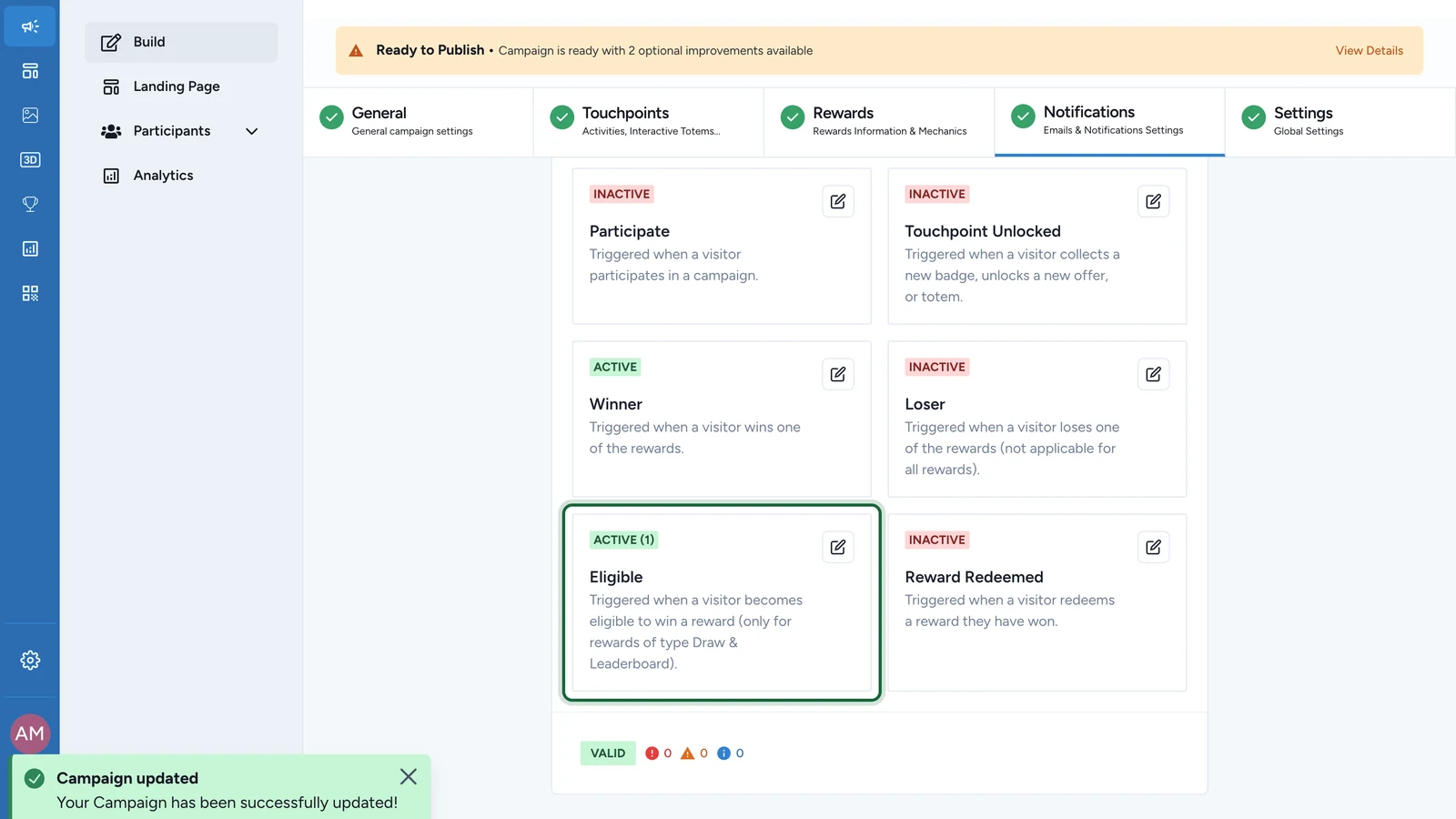The image size is (1456, 819).
Task: Click the blue info count indicator
Action: click(x=731, y=753)
